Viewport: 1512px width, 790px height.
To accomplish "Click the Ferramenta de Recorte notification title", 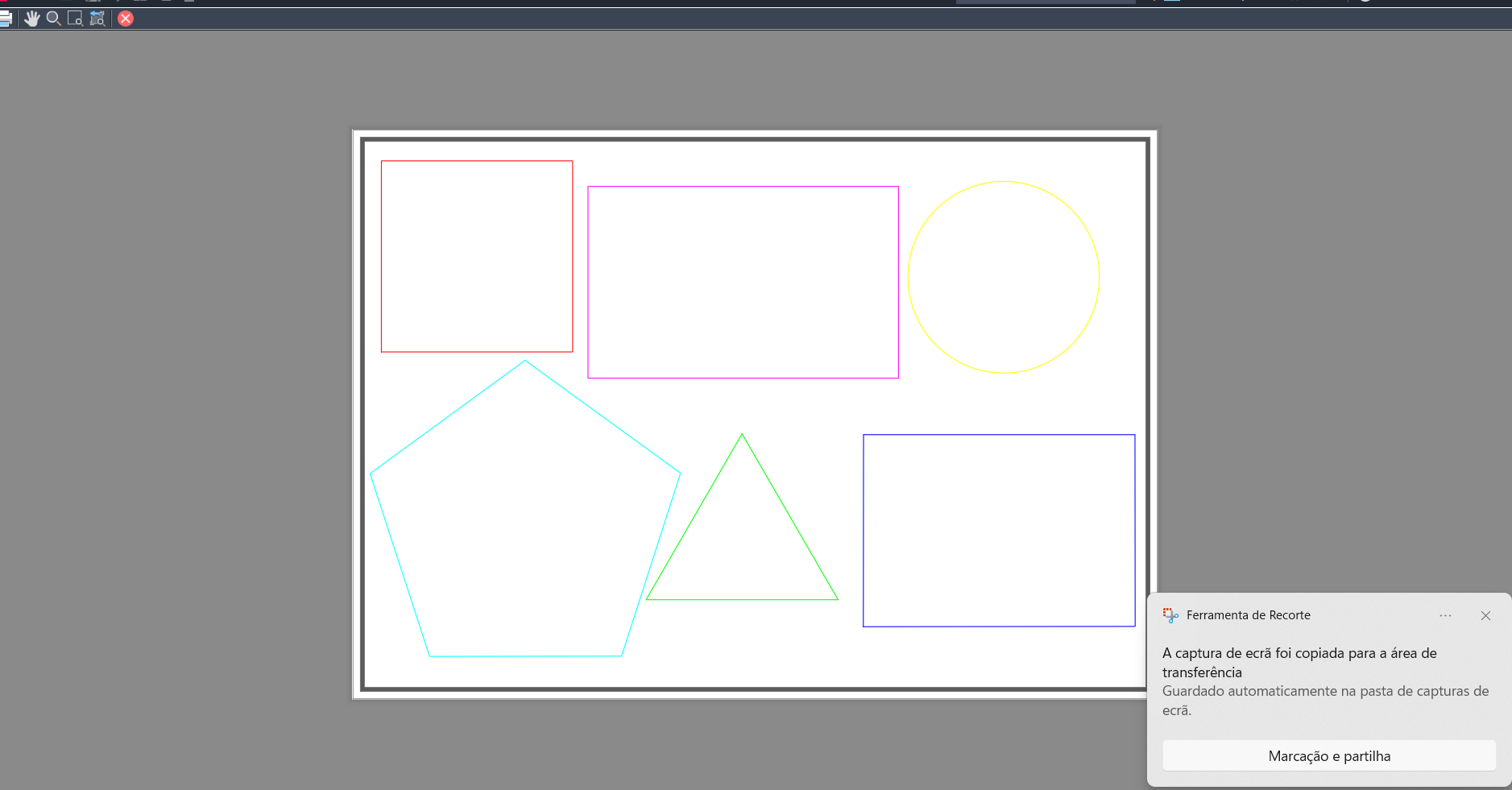I will tap(1249, 615).
